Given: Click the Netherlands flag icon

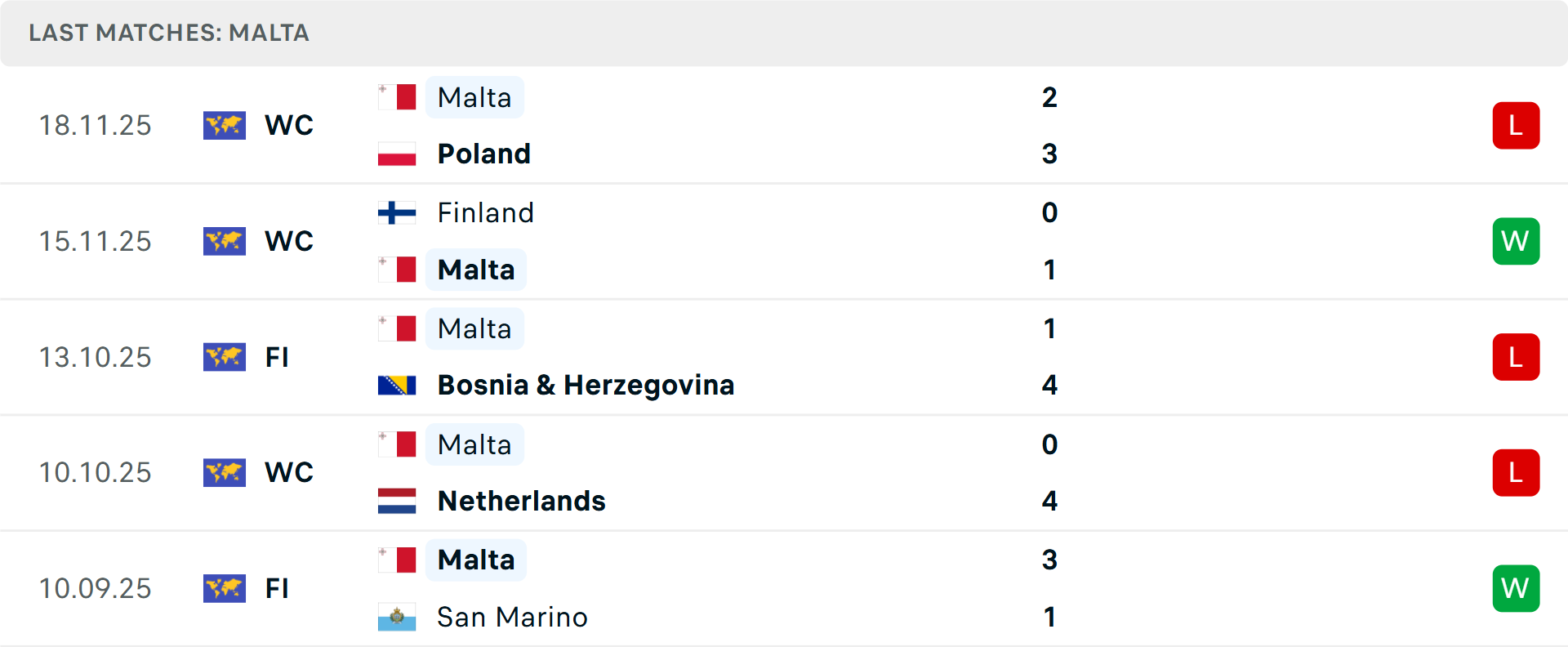Looking at the screenshot, I should pos(397,501).
